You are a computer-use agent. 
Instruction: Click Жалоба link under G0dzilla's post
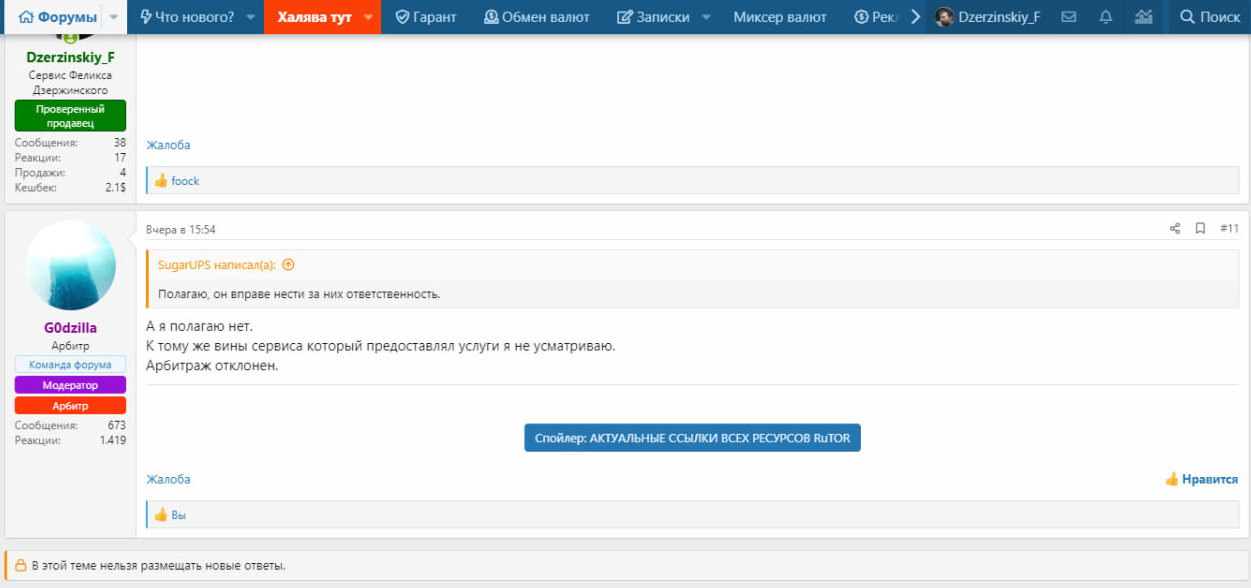point(168,479)
